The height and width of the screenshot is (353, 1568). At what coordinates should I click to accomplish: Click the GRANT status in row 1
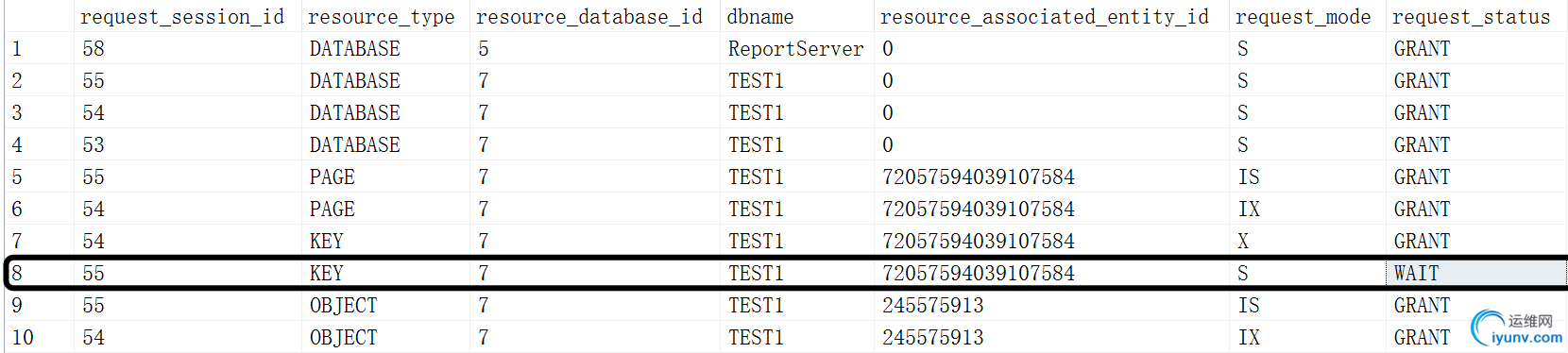click(x=1476, y=48)
